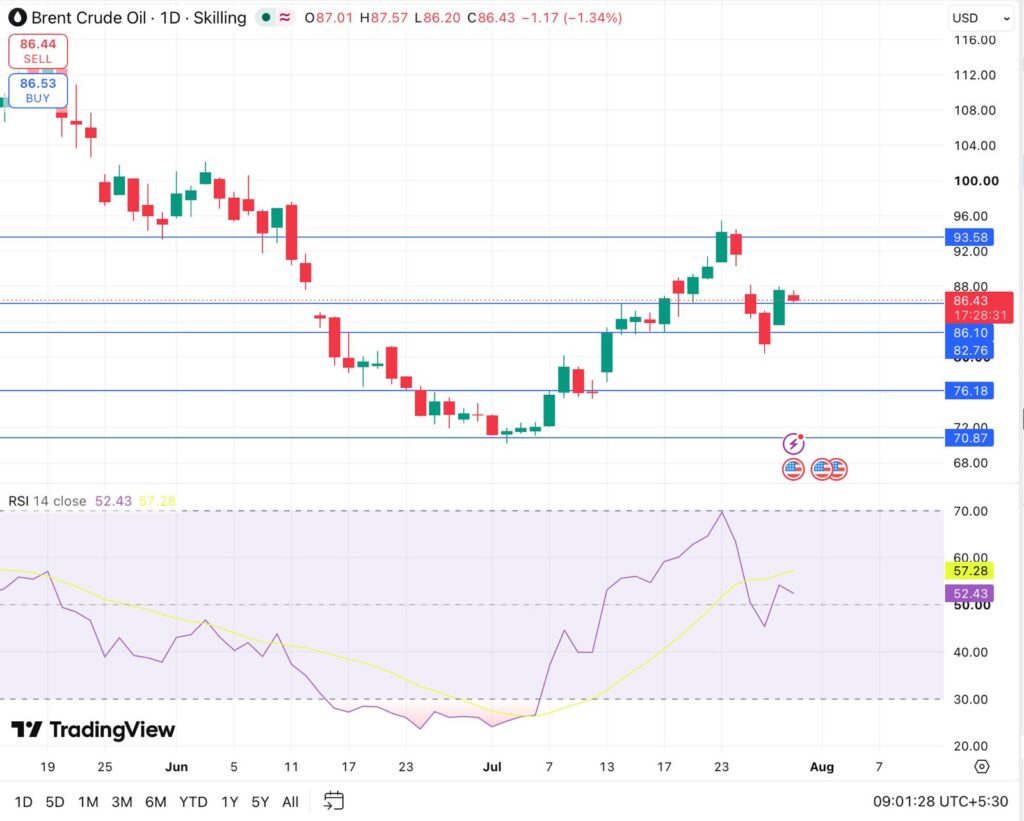
Task: Click the 86.10 horizontal line price label
Action: 970,333
